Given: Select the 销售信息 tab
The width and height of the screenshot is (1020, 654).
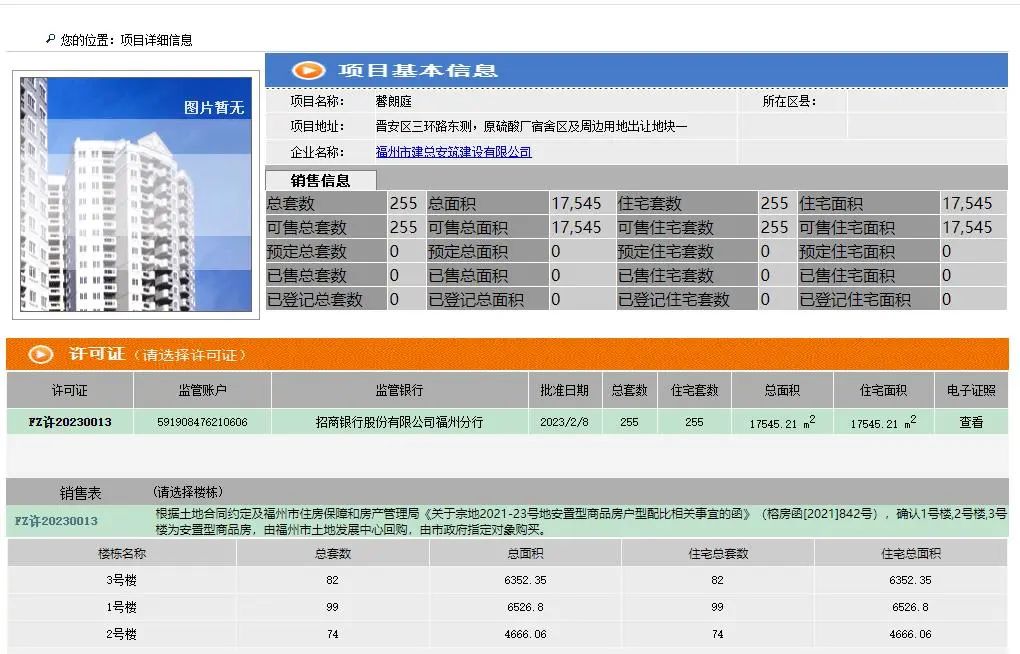Looking at the screenshot, I should tap(320, 180).
